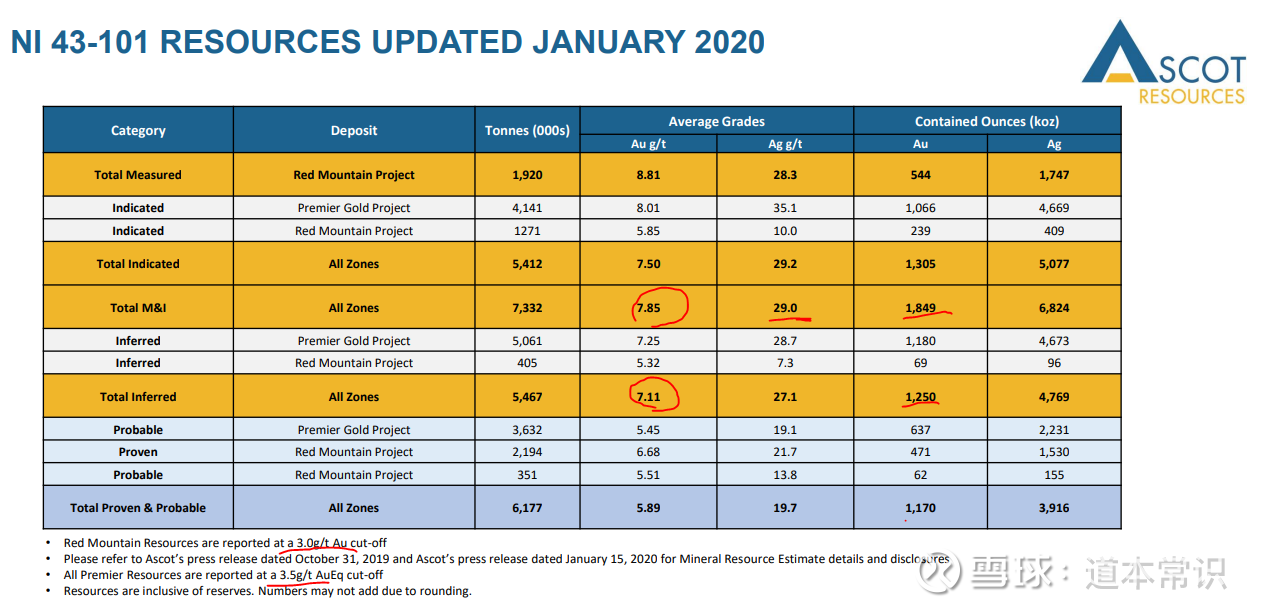
Task: Click the 6,824 contained Ag value
Action: 1054,308
